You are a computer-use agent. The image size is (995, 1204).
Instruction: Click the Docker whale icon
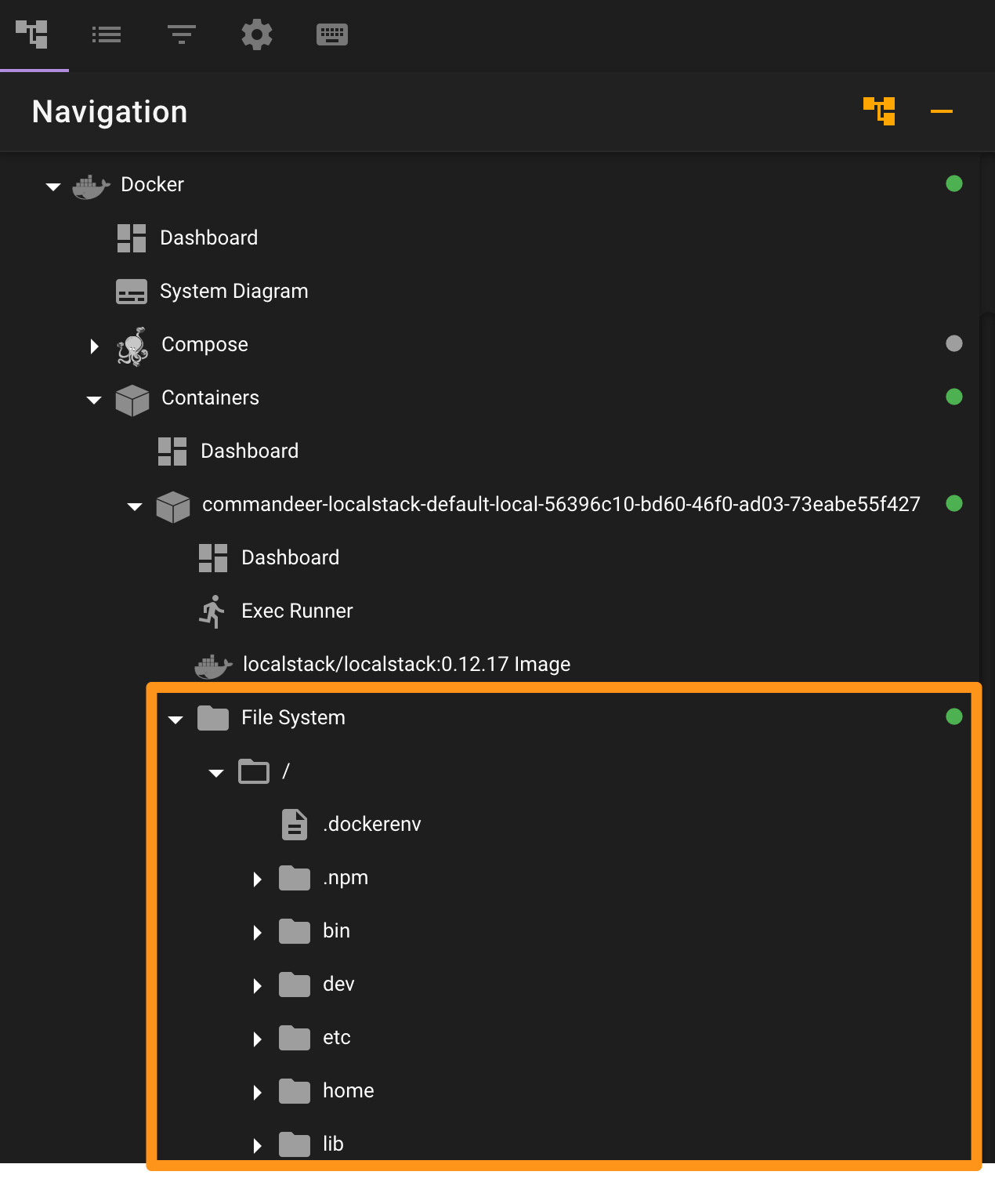[x=90, y=185]
